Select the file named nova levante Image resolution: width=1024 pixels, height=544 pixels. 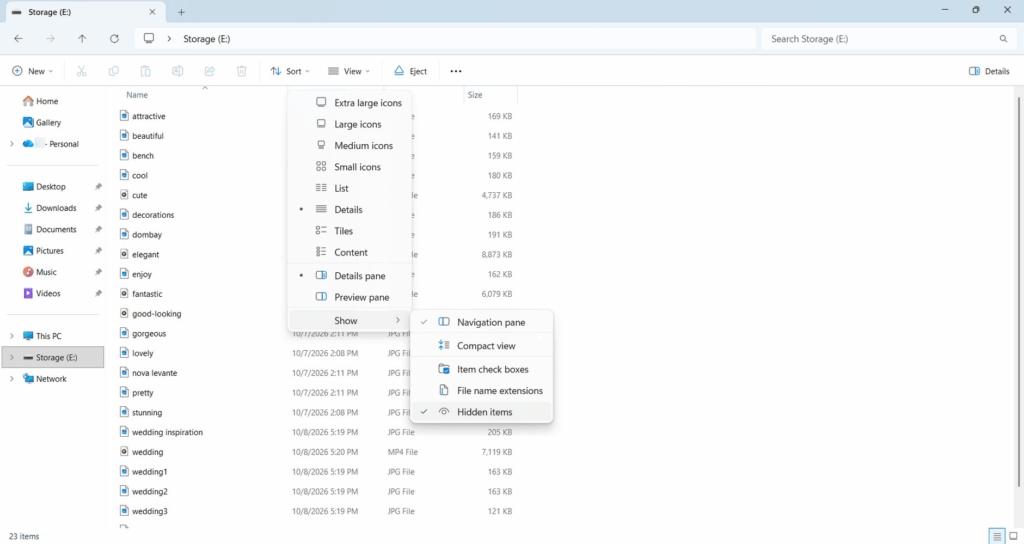(154, 373)
